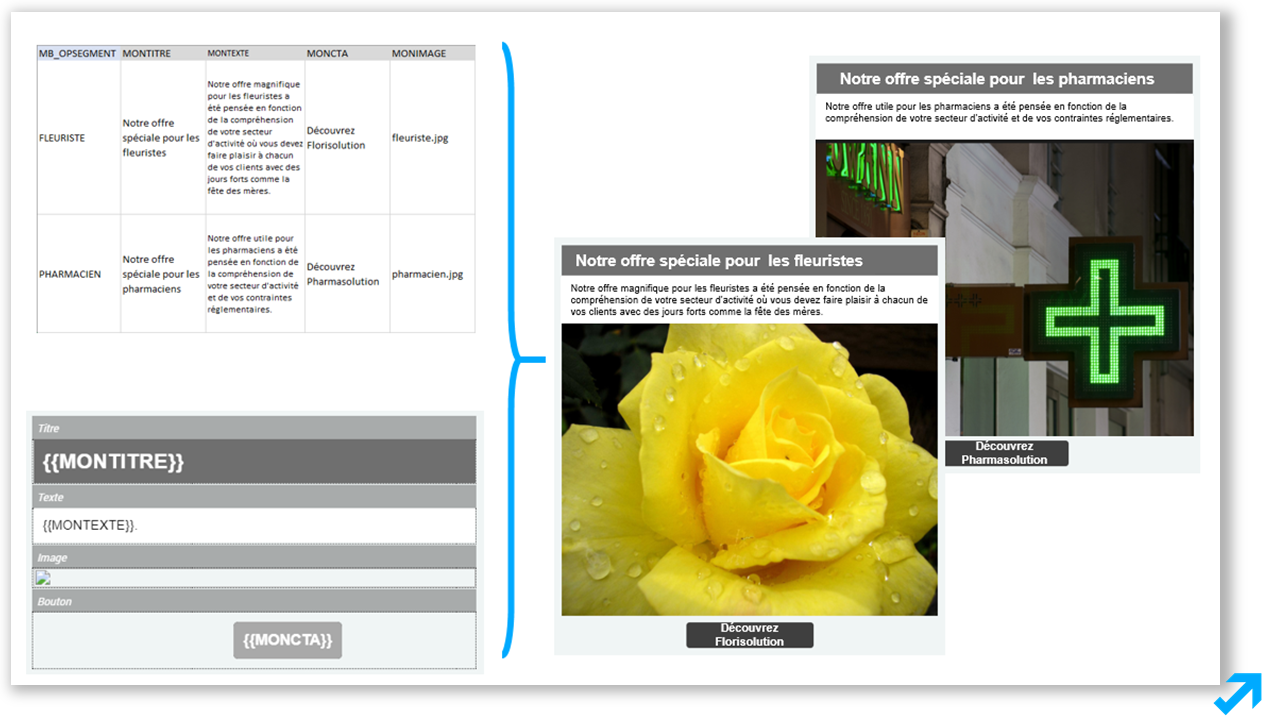The image size is (1270, 726).
Task: Select the MB_OPSEGMENT column header
Action: (x=78, y=53)
